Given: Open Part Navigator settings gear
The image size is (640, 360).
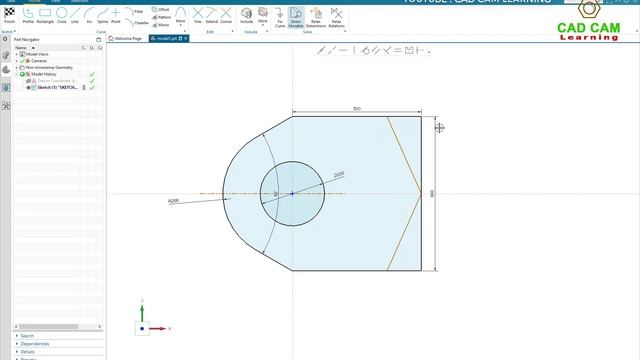Looking at the screenshot, I should (x=5, y=39).
